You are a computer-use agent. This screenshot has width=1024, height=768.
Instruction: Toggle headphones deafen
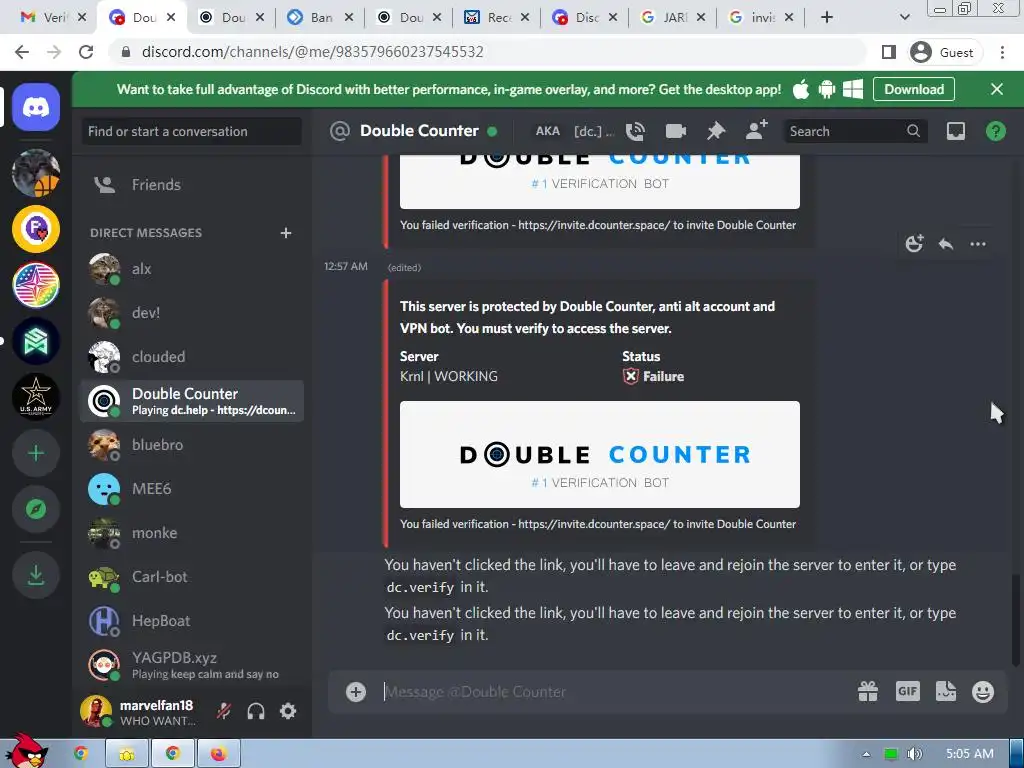pyautogui.click(x=256, y=711)
